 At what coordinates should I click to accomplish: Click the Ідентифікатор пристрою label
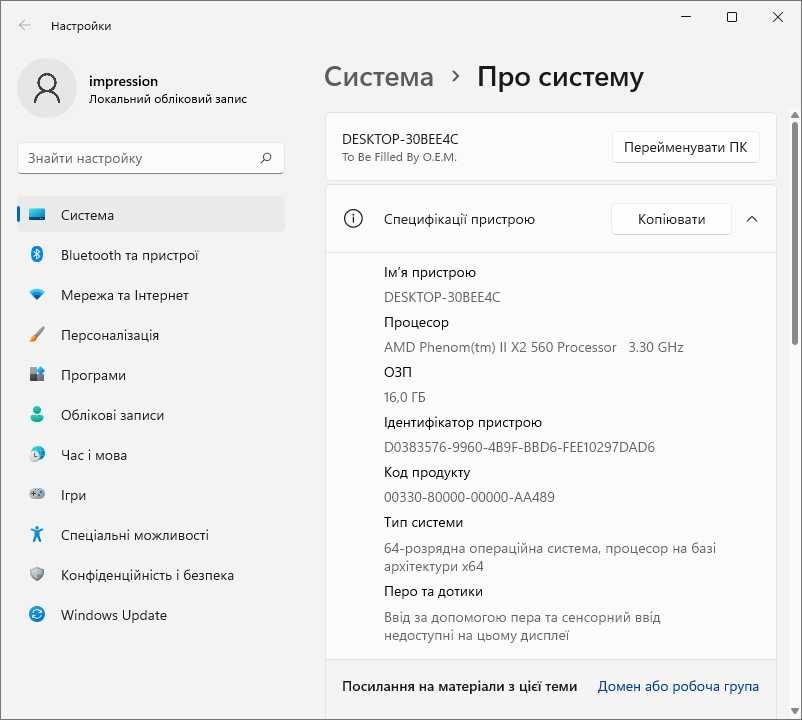click(x=462, y=422)
